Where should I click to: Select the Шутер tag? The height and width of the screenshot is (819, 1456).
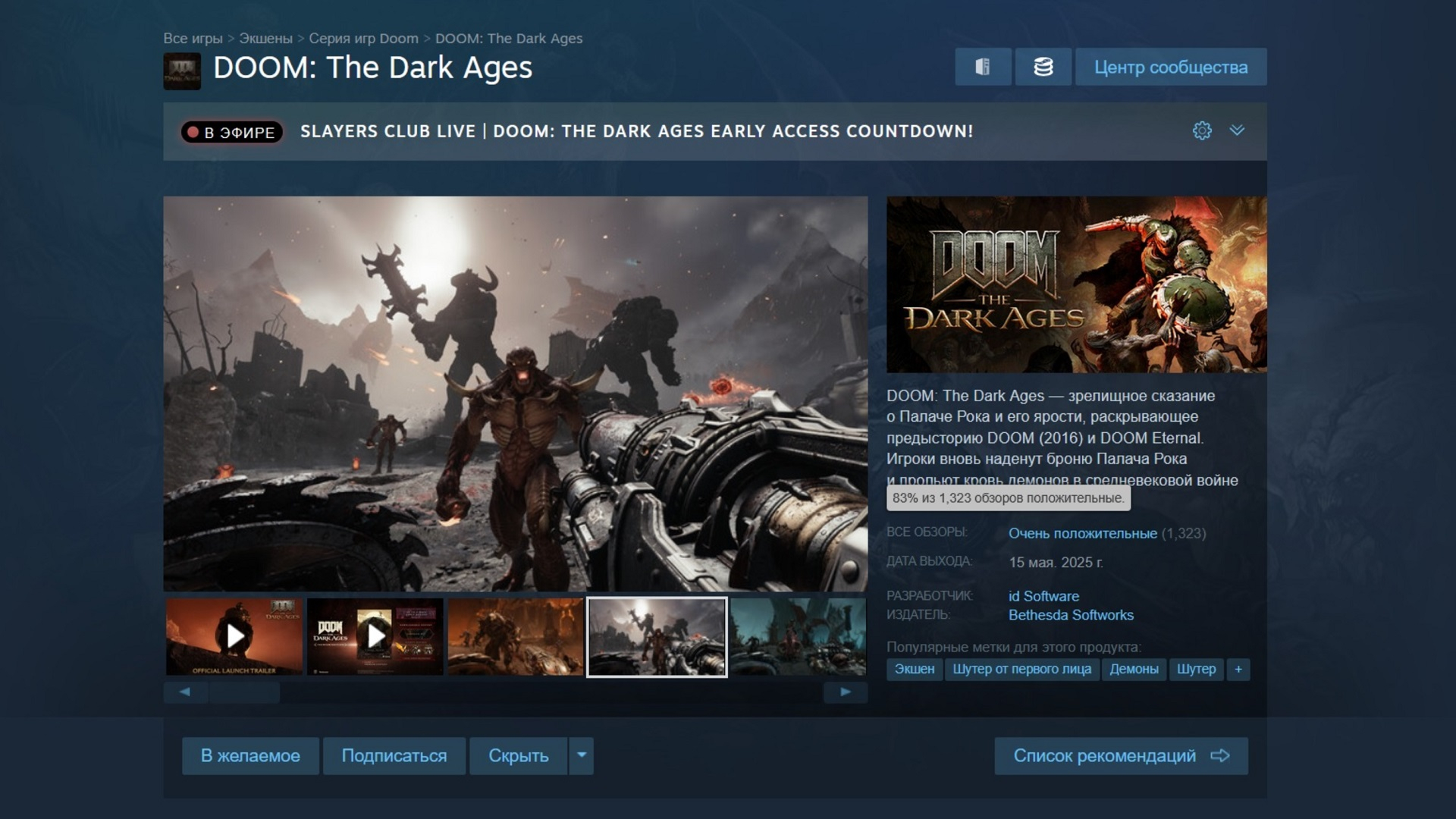1196,669
